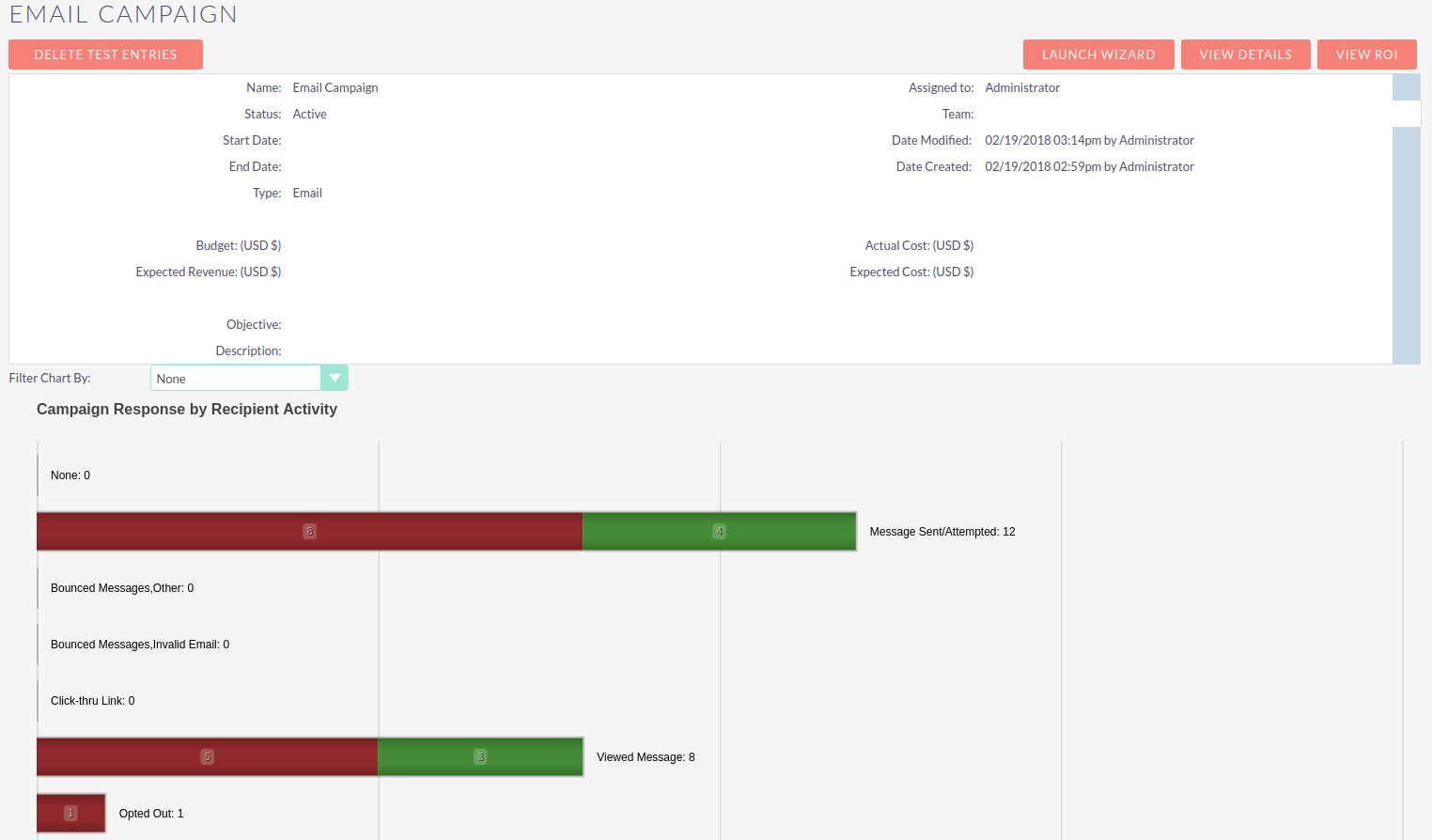Click the Administrator link next to Date Created

point(1157,165)
